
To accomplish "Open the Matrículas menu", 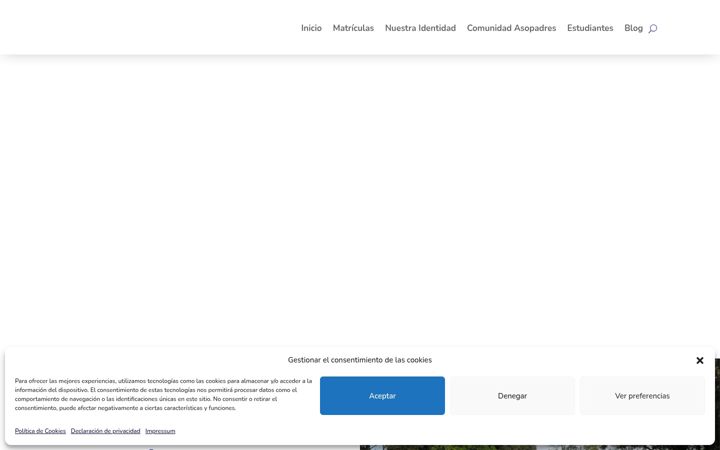I will click(353, 28).
